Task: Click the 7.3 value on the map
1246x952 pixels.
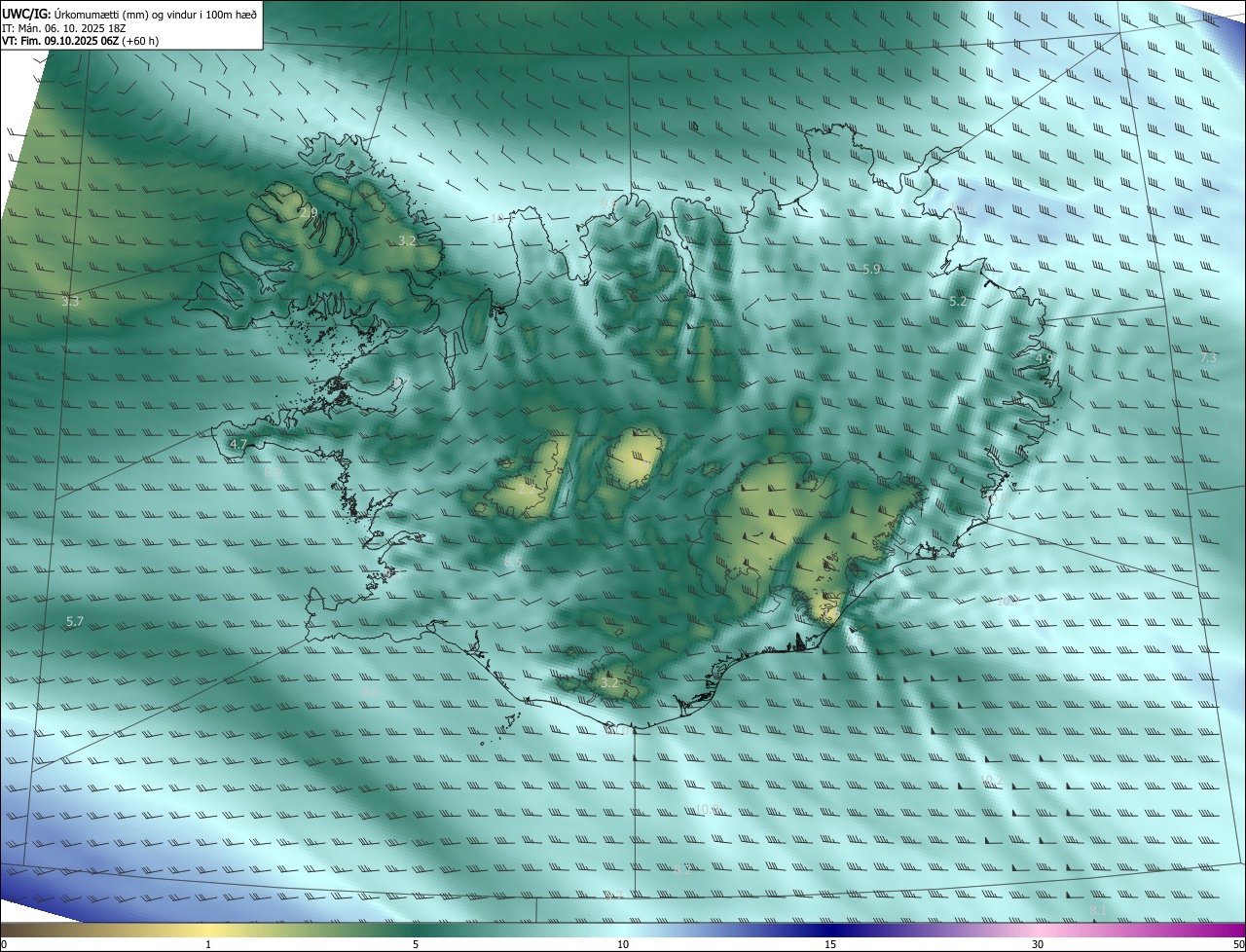Action: [1208, 358]
